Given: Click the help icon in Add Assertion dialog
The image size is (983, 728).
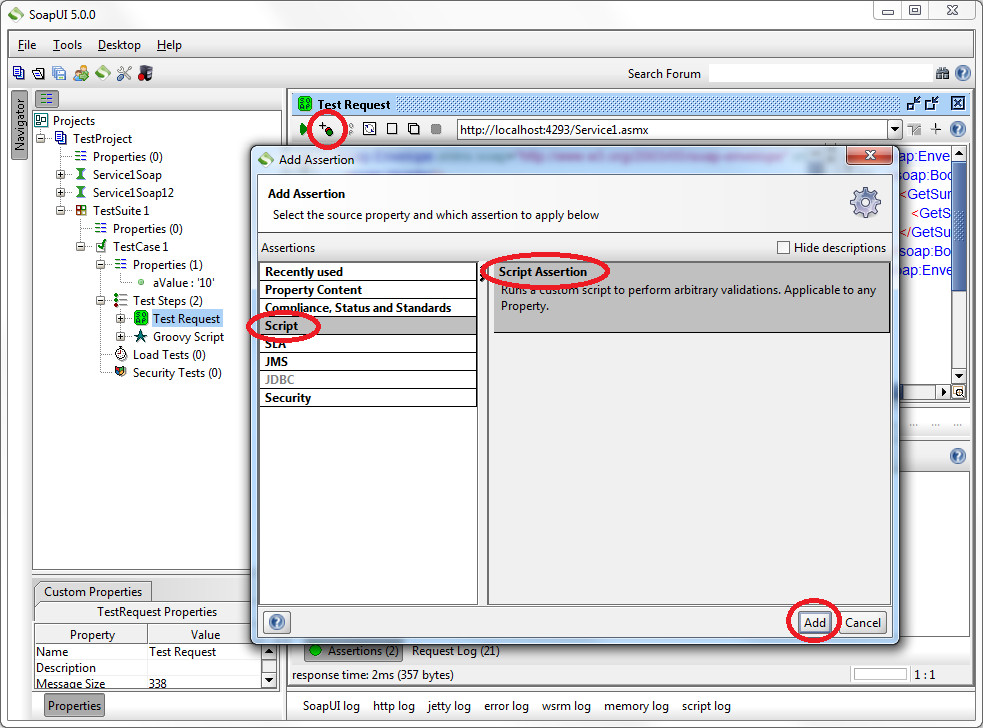Looking at the screenshot, I should point(276,622).
